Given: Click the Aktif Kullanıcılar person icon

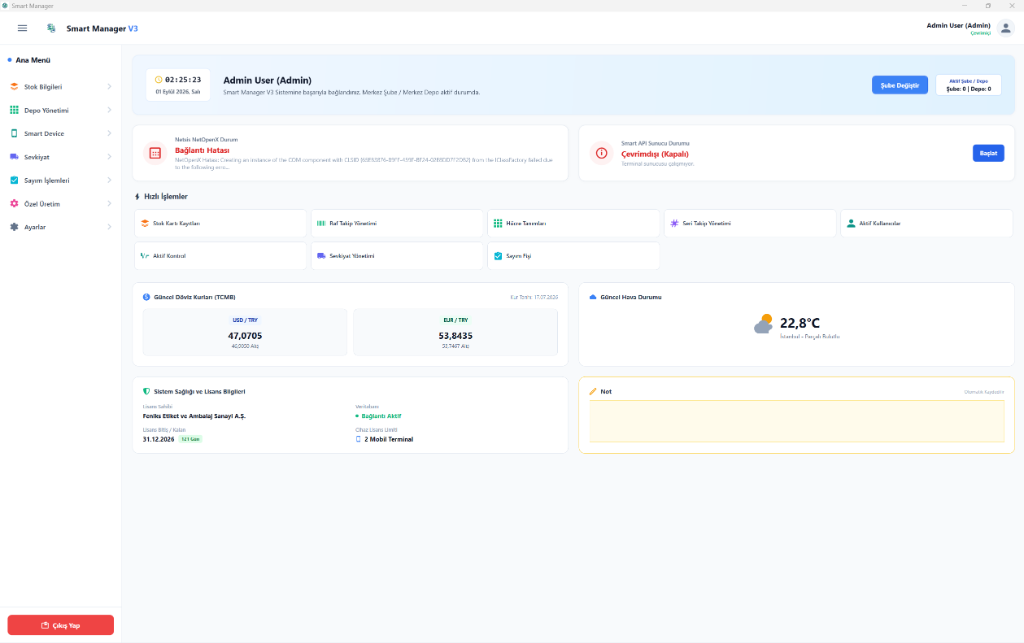Looking at the screenshot, I should pos(851,223).
